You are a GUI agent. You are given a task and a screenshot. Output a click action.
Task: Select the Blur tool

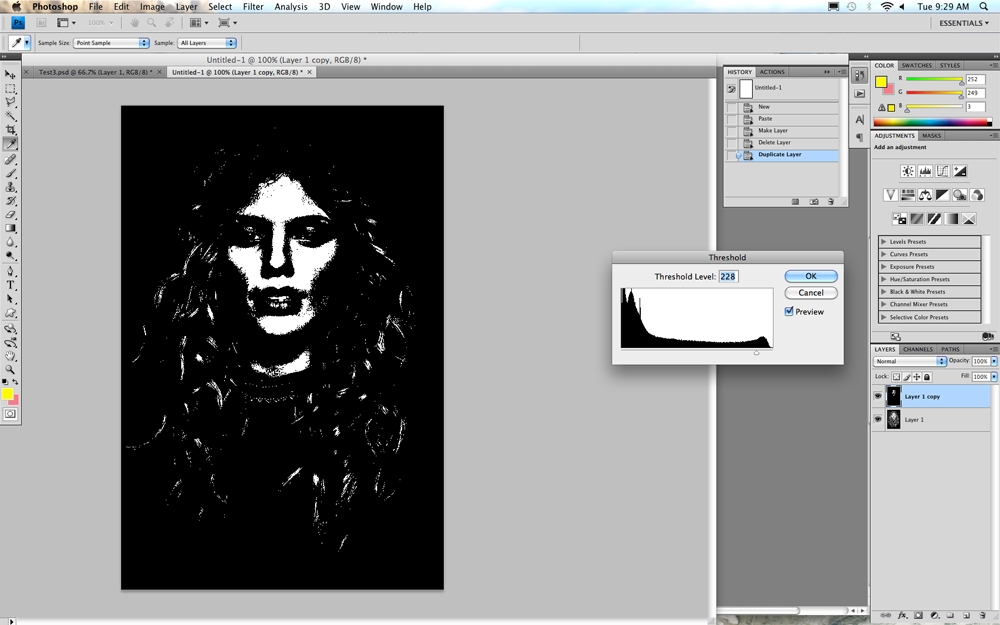pyautogui.click(x=10, y=242)
